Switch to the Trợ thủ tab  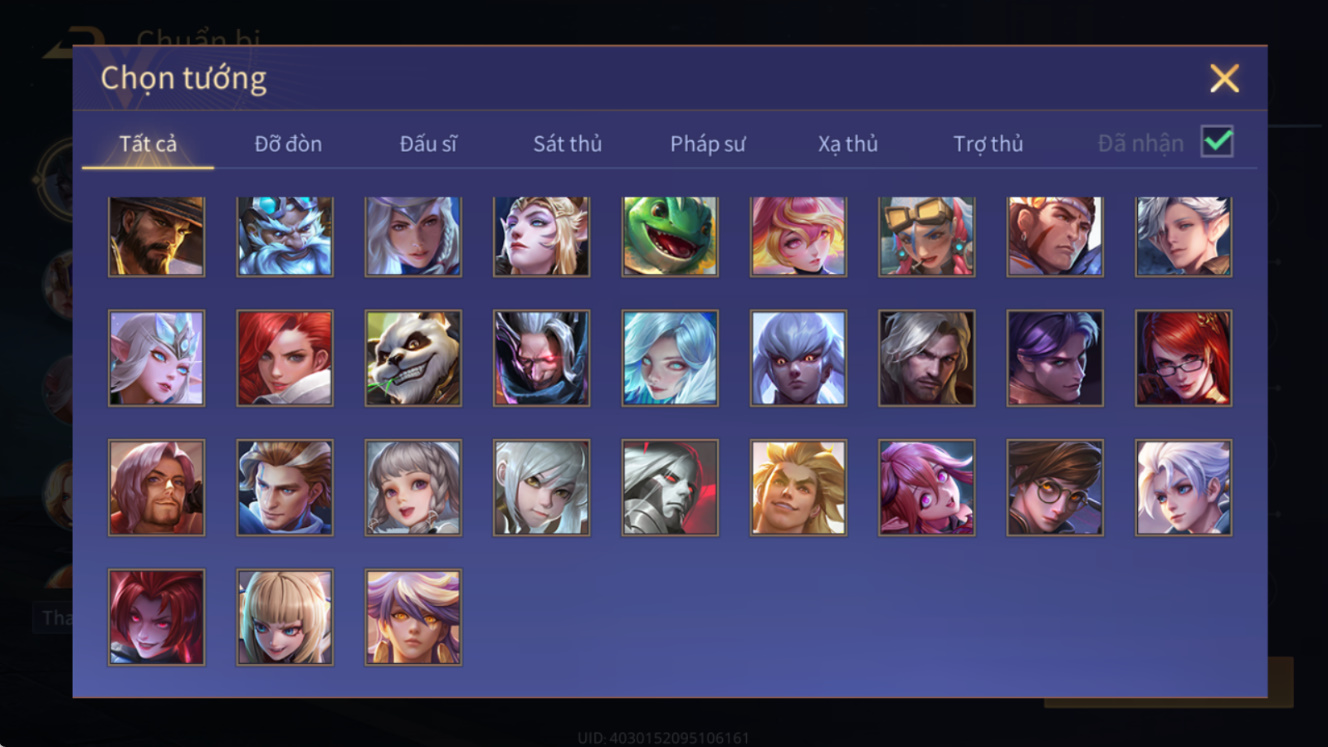coord(988,144)
